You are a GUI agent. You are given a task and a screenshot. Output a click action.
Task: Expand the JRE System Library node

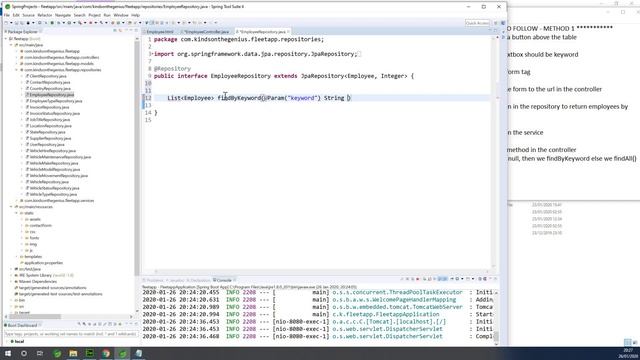coord(11,276)
